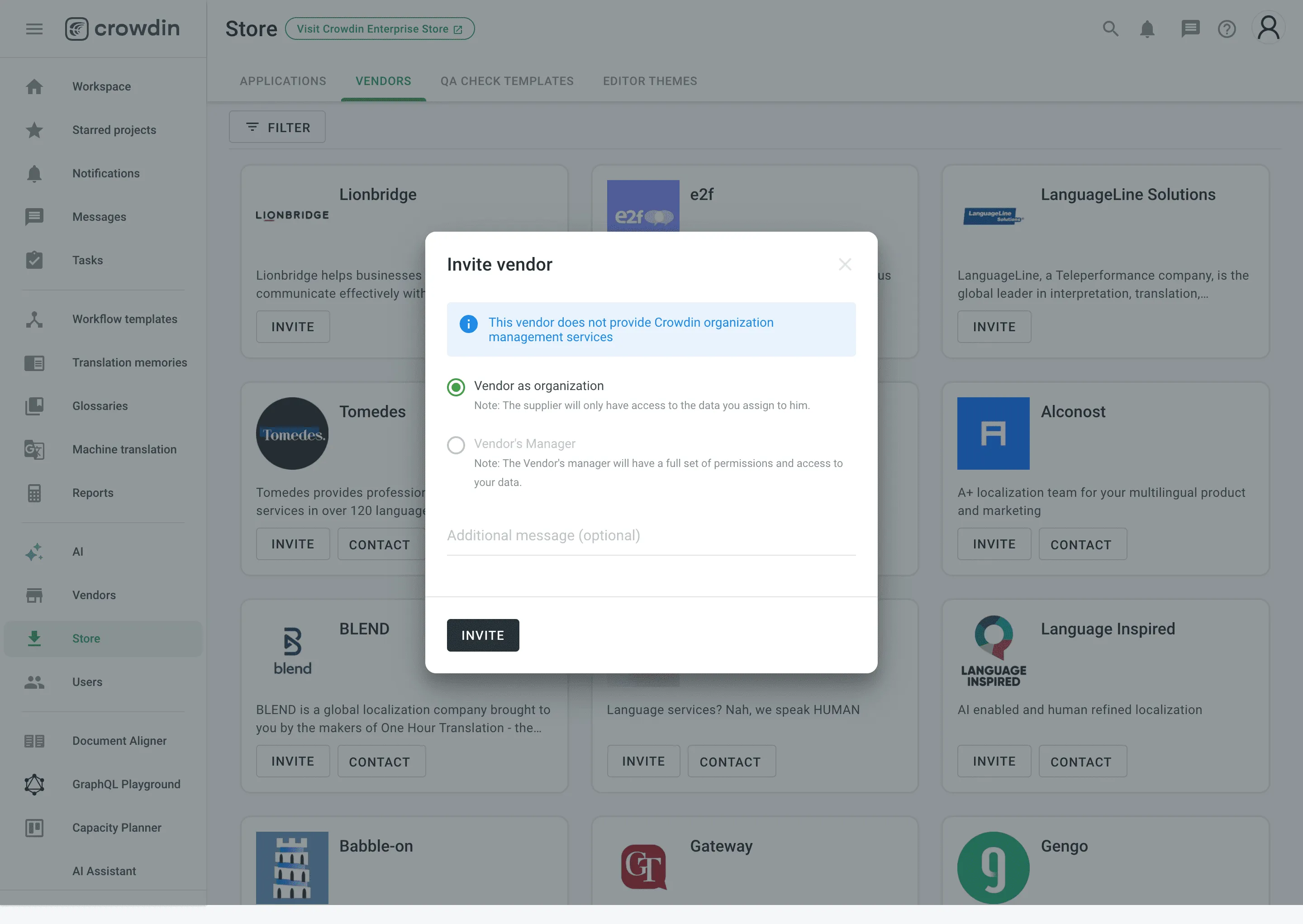Screen dimensions: 1303x924
Task: Select Vendor as organization option
Action: pos(456,387)
